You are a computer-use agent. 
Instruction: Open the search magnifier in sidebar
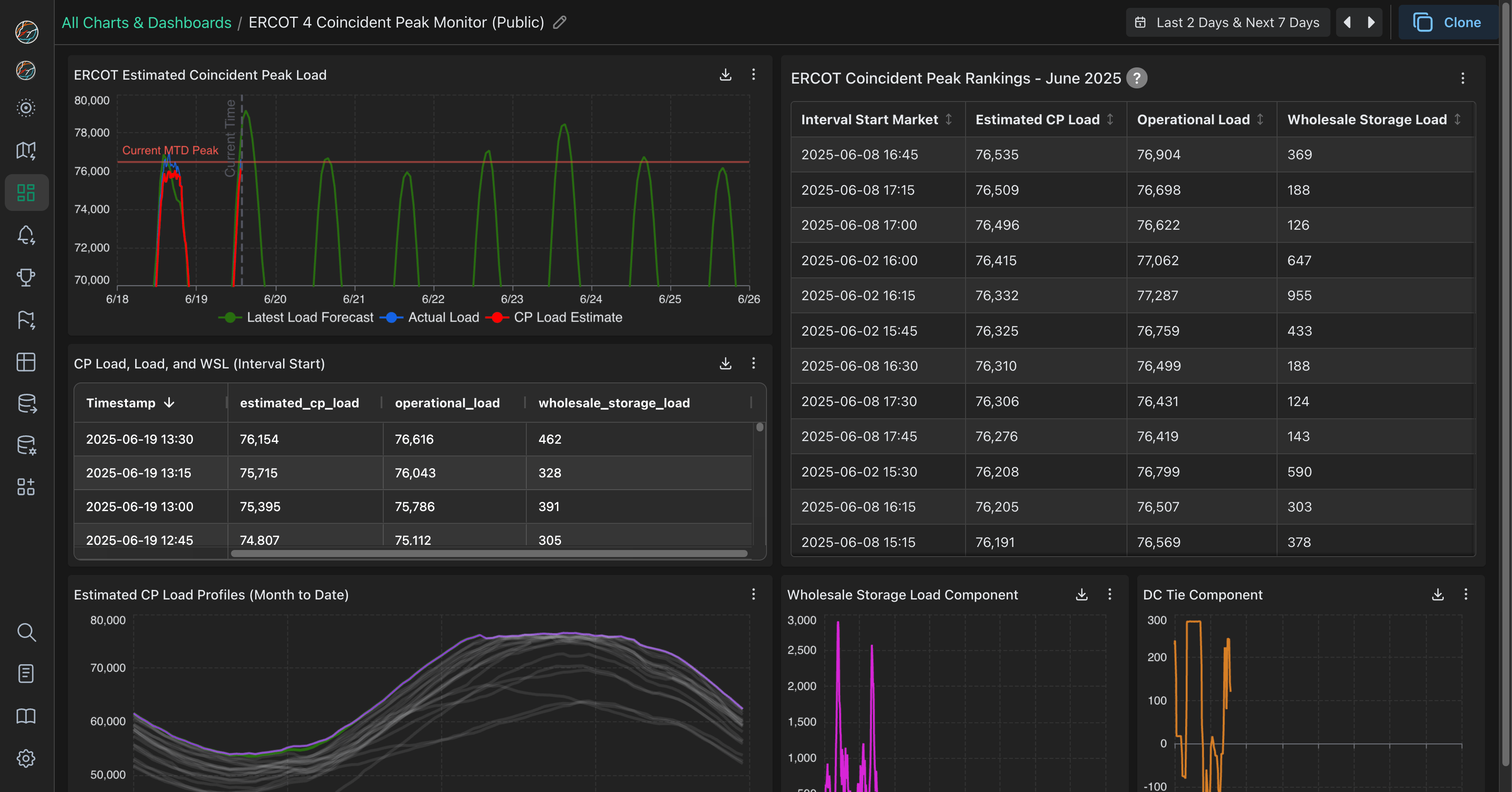pos(26,632)
